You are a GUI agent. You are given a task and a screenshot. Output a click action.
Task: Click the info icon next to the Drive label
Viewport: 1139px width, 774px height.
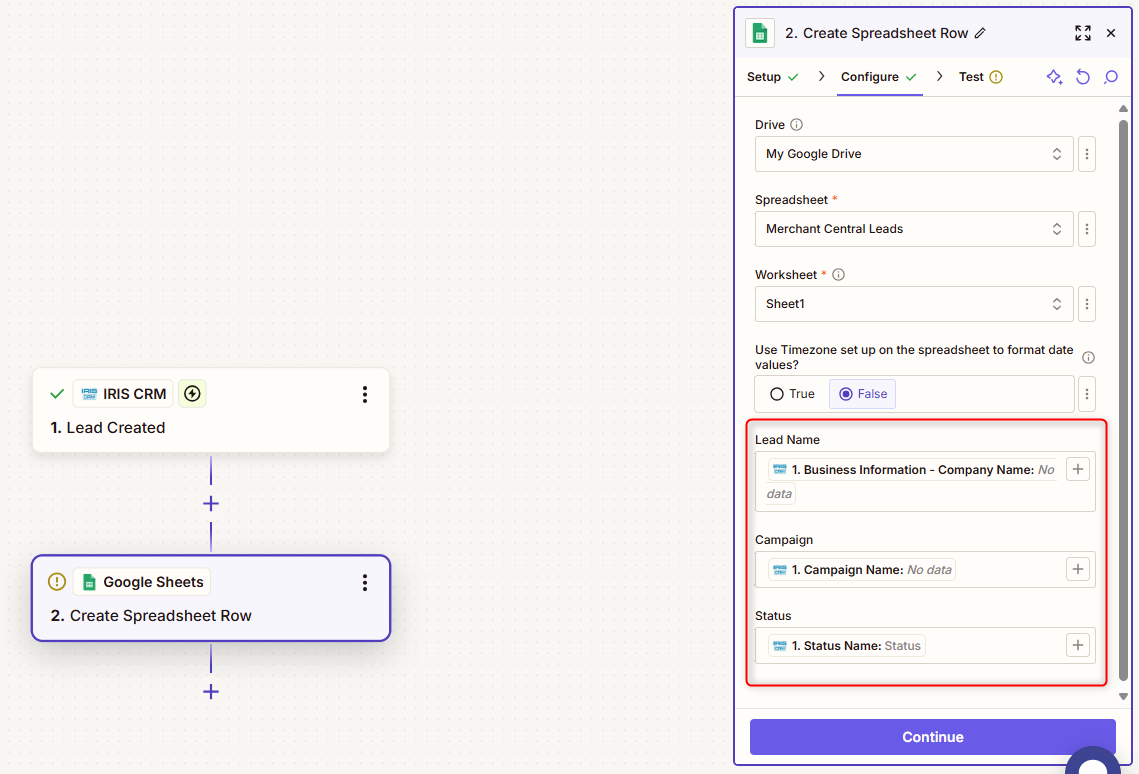point(796,125)
